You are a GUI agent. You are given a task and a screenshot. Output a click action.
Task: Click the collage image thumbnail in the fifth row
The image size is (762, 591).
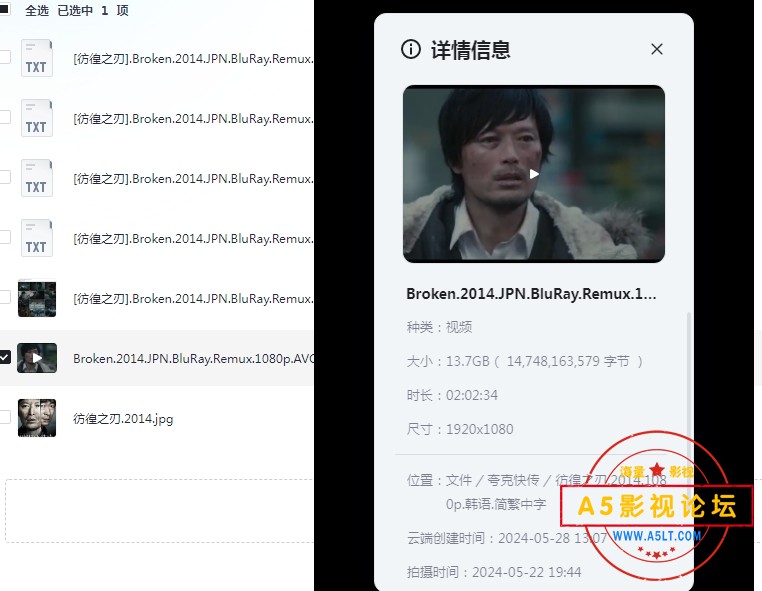click(37, 298)
